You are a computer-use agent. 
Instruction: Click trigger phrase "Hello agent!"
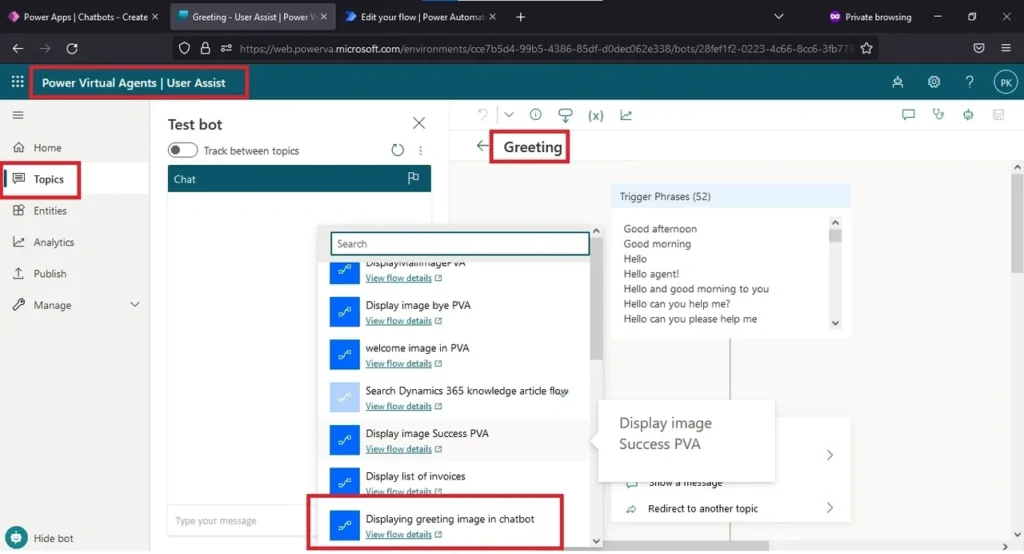651,274
